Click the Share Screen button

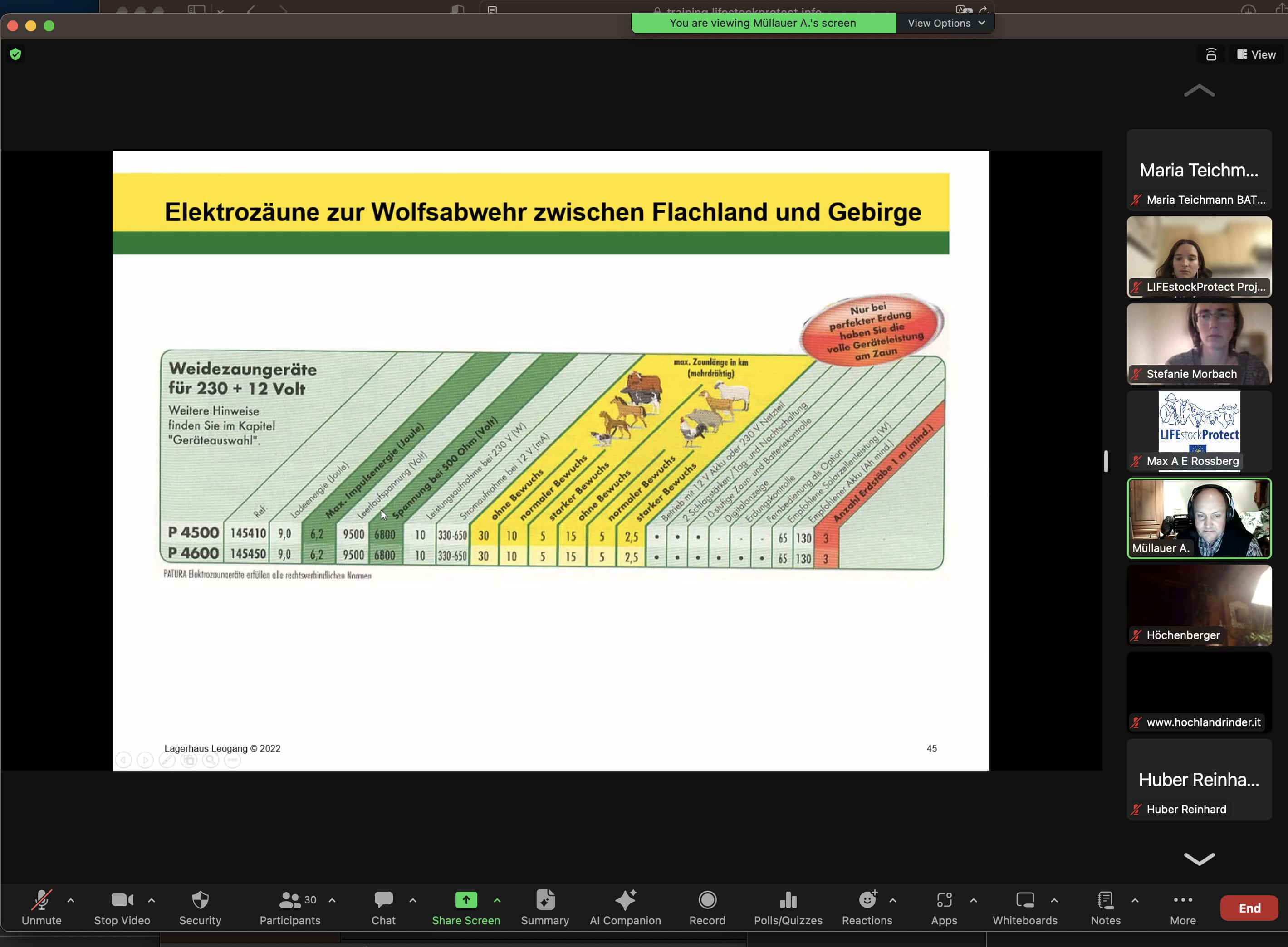(465, 908)
